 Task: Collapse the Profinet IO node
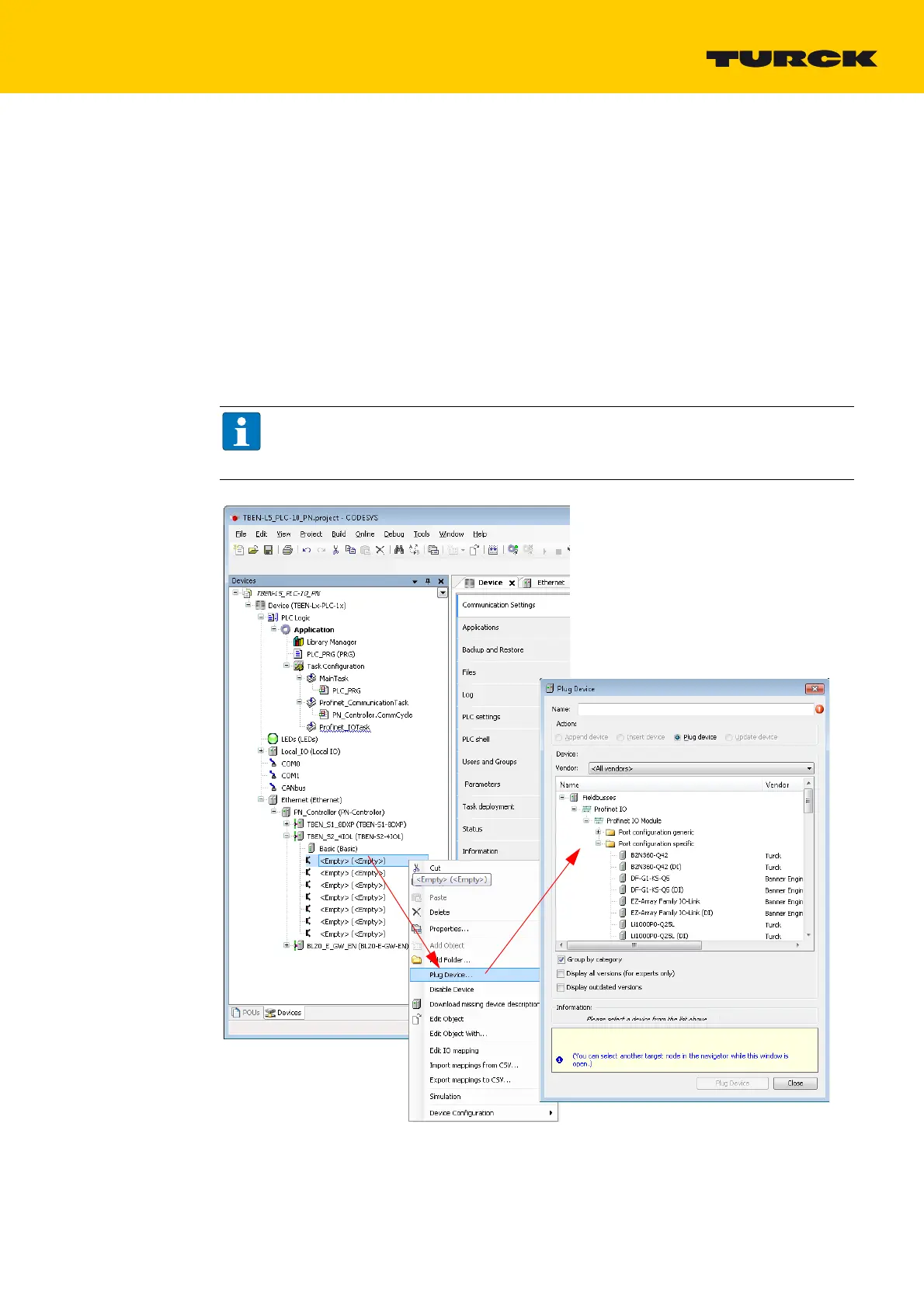click(x=575, y=809)
